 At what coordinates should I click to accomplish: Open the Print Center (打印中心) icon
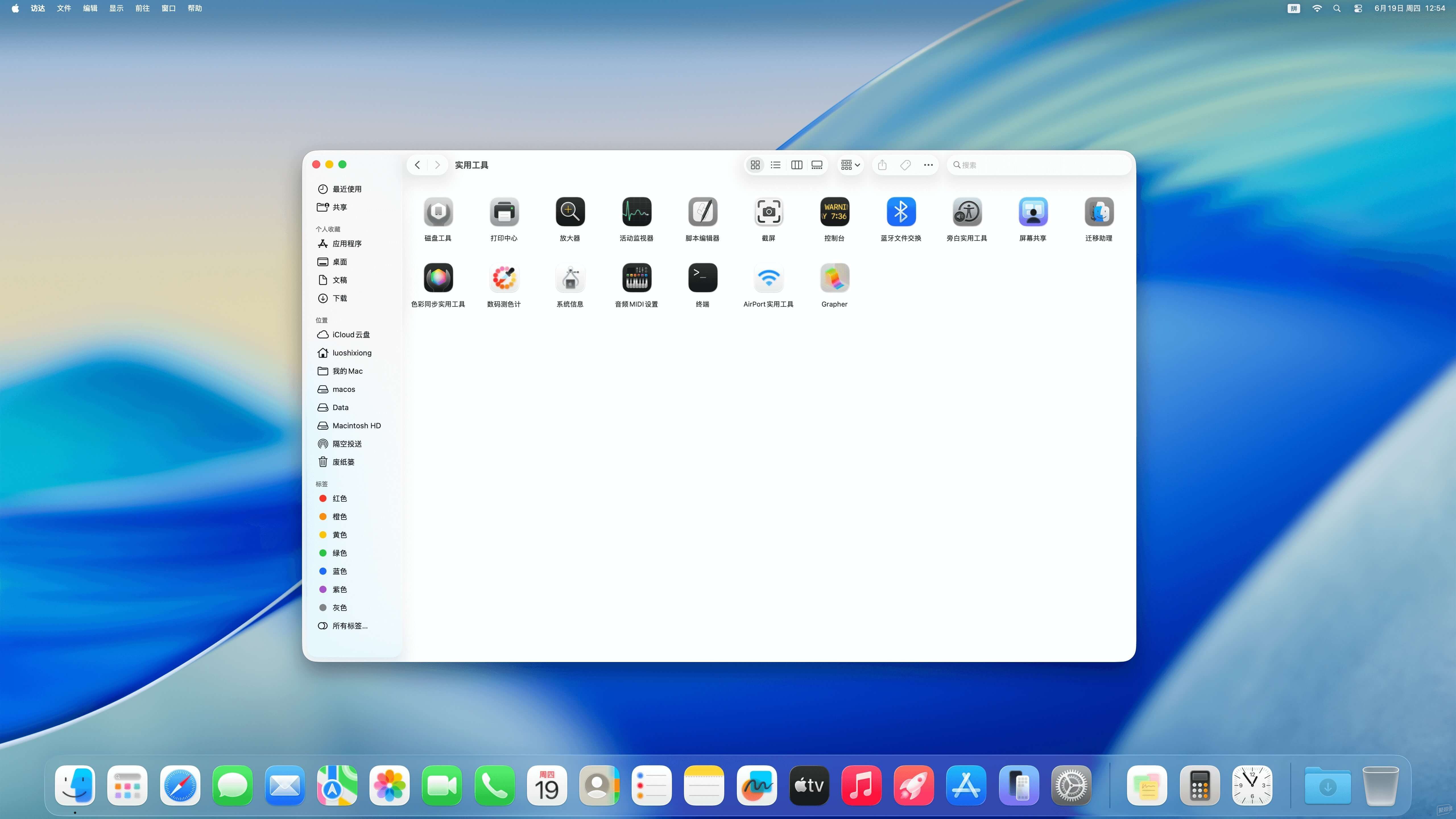(x=504, y=212)
